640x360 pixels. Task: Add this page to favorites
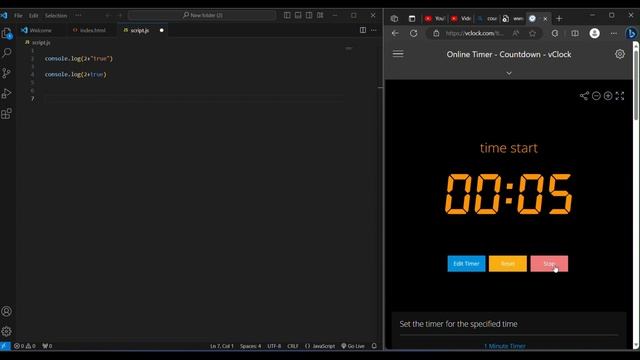pos(532,33)
